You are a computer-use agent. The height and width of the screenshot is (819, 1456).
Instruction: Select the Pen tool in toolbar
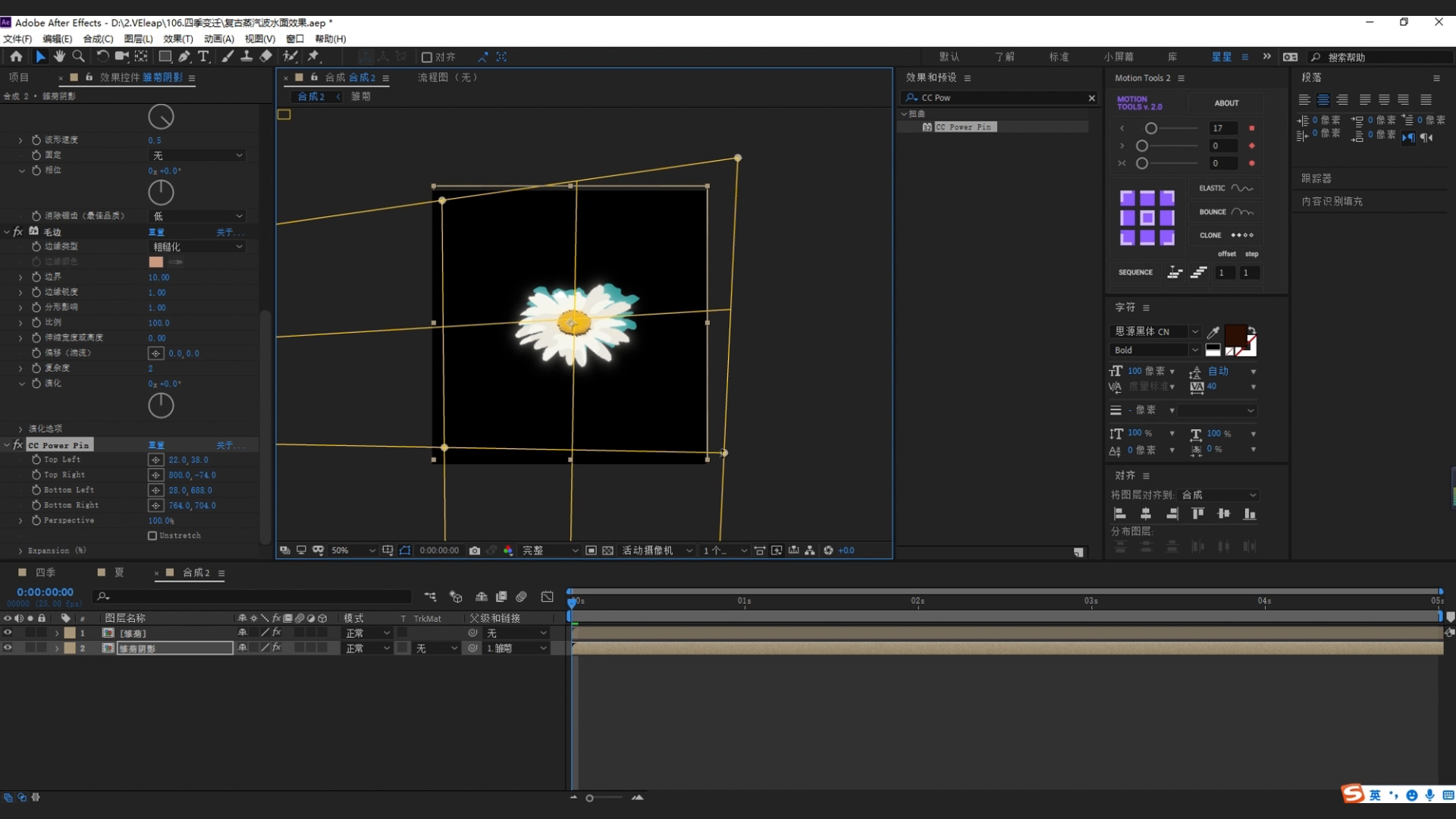pos(184,57)
